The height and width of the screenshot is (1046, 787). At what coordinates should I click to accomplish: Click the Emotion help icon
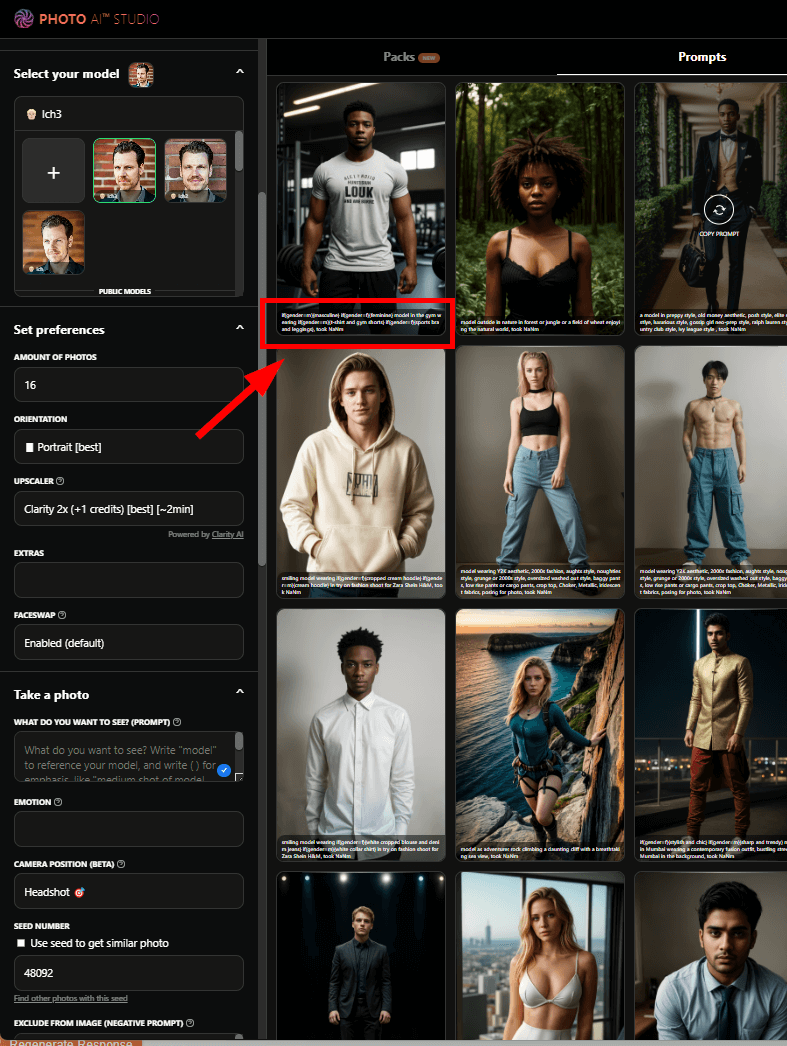pos(58,802)
